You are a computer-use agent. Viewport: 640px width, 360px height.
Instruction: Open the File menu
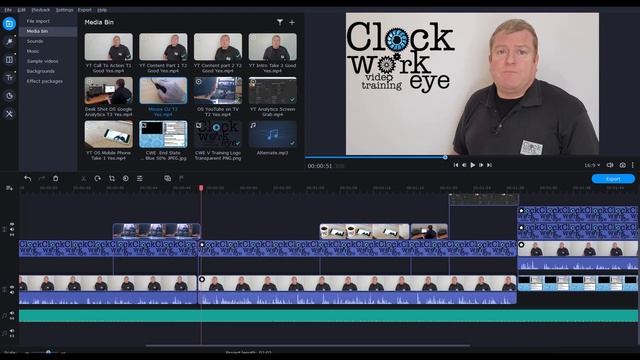(8, 10)
